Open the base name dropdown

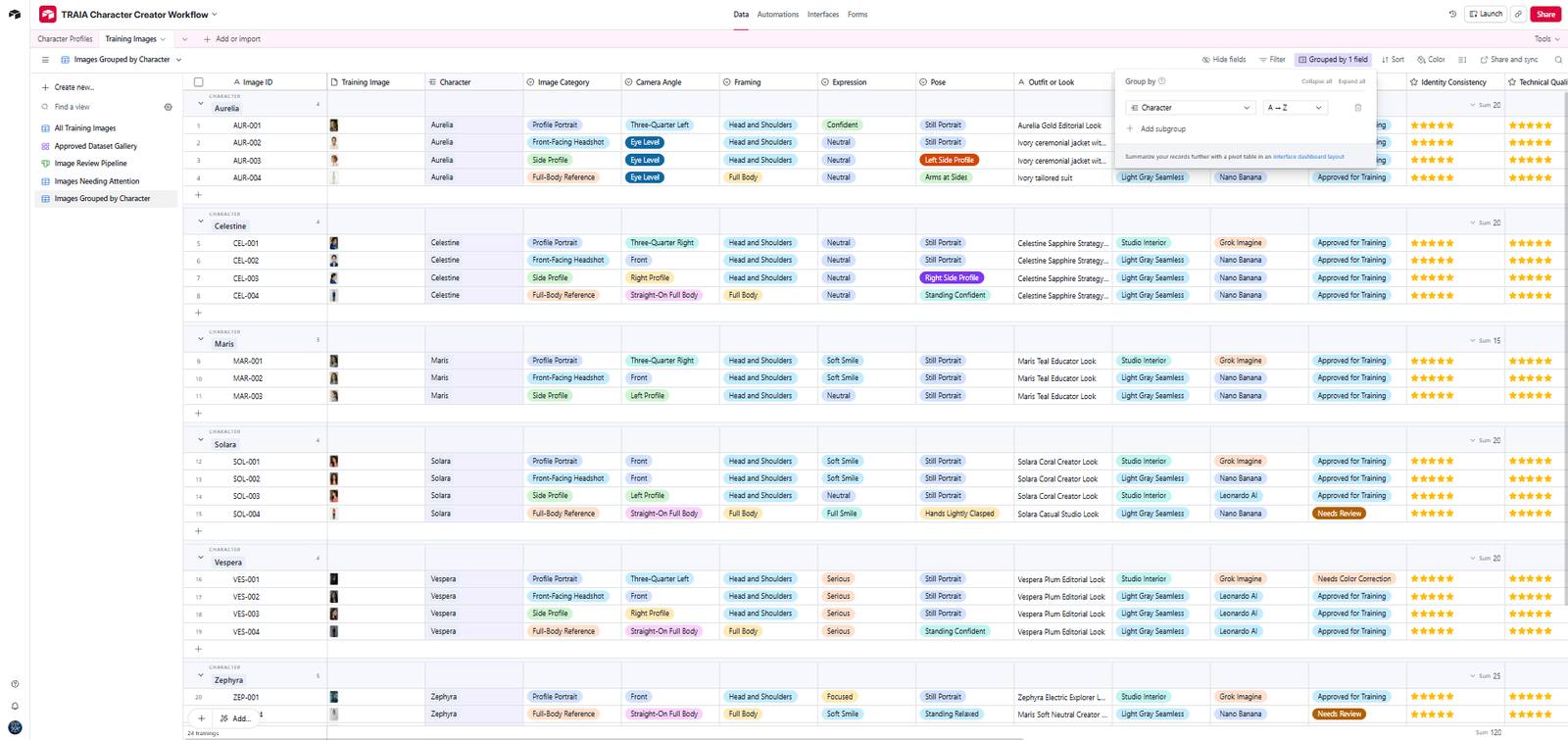tap(215, 15)
